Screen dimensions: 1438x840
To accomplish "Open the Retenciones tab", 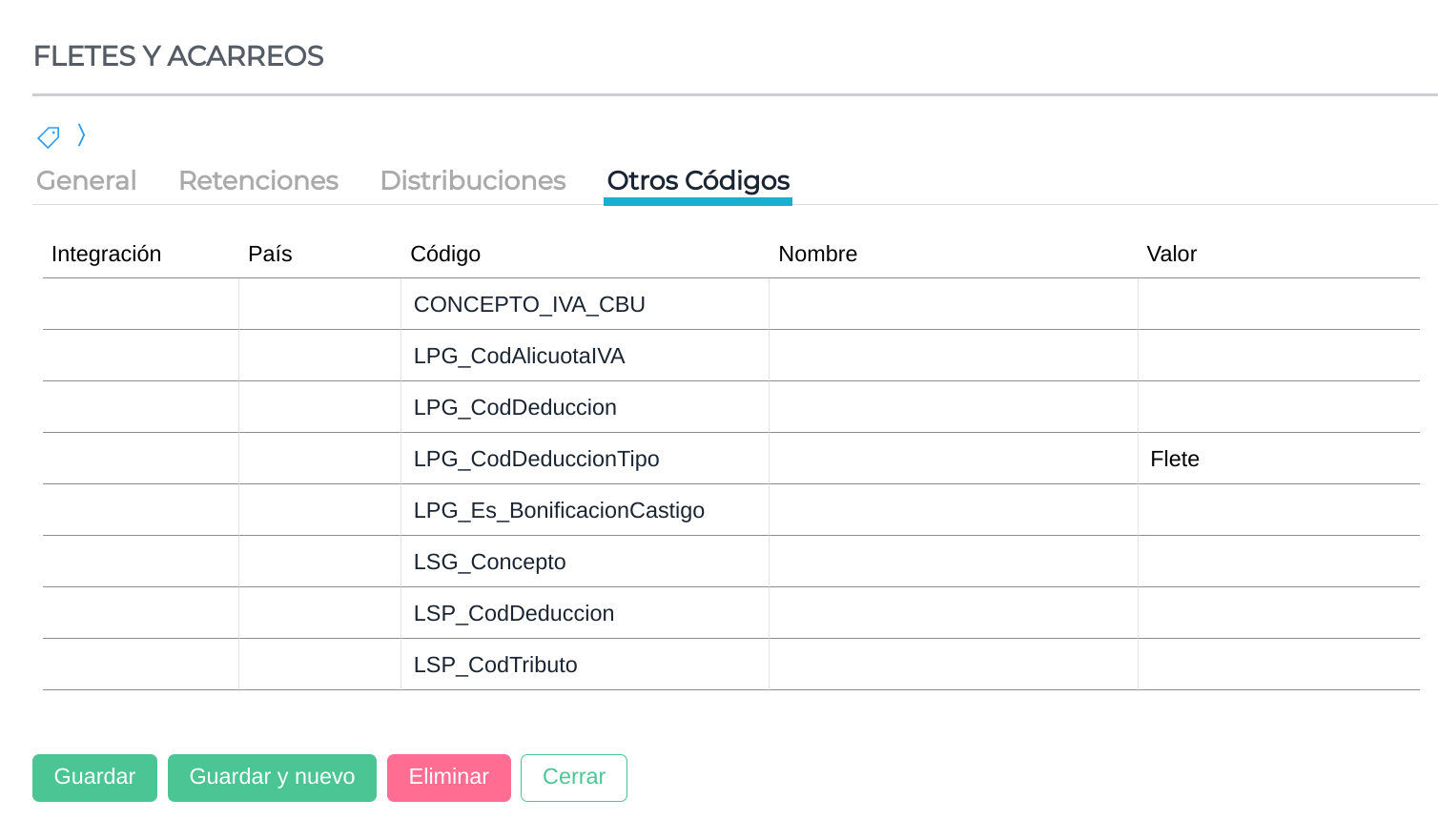I will click(258, 180).
